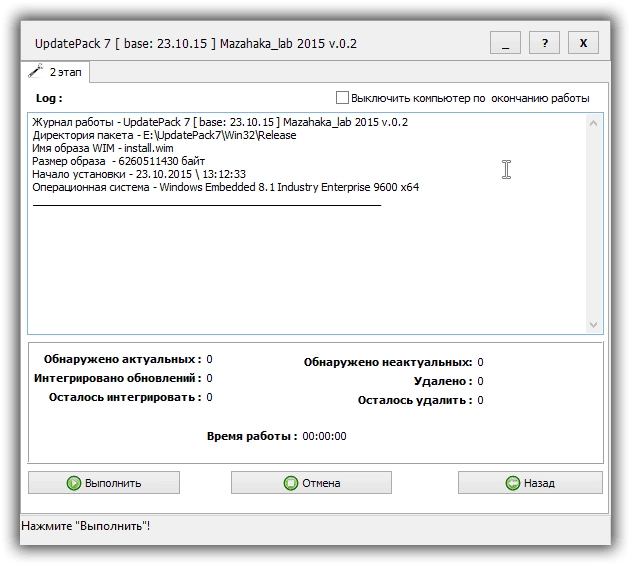The width and height of the screenshot is (631, 565).
Task: Click the Осталось удалить label
Action: tap(415, 400)
